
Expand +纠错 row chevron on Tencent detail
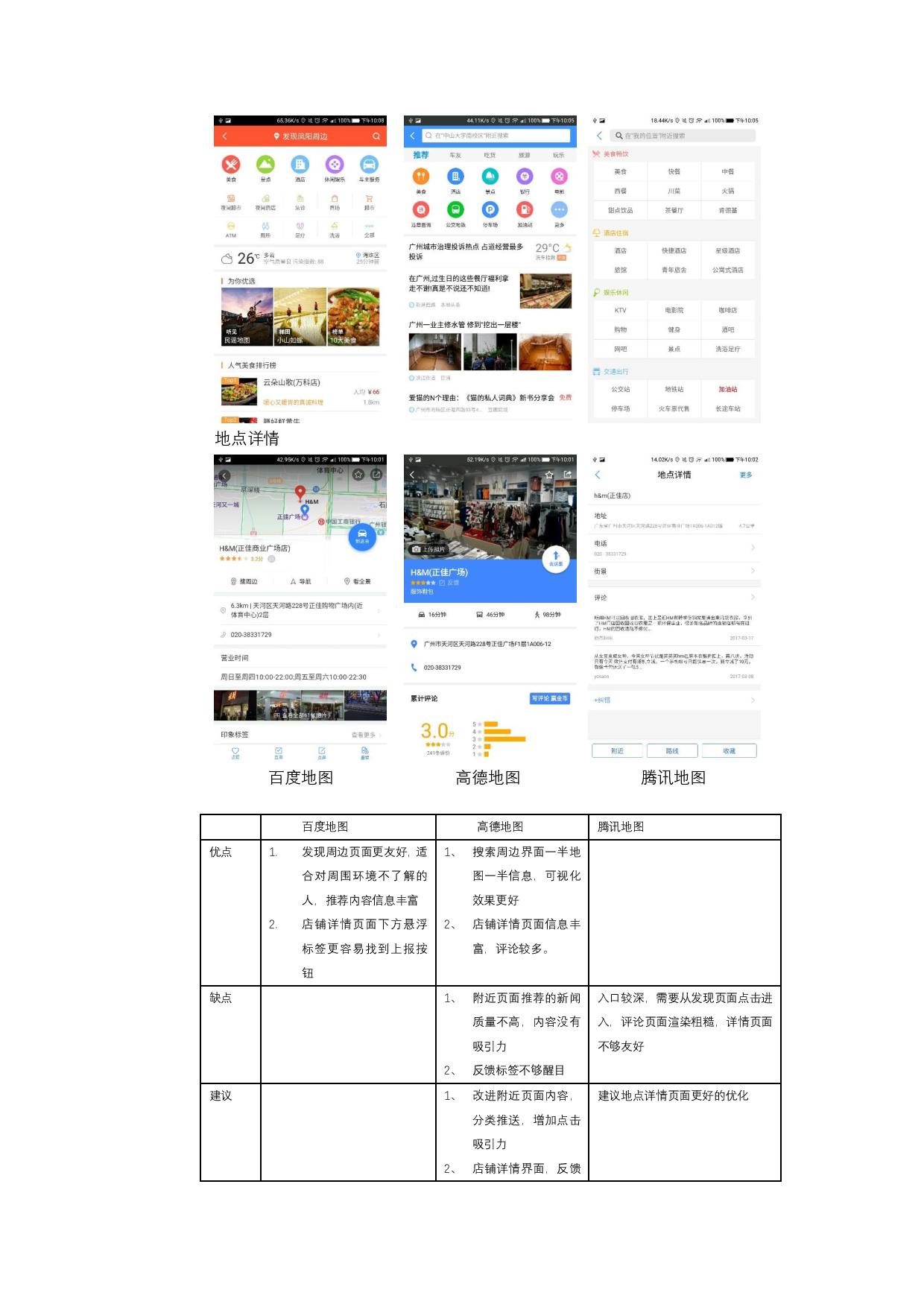tap(753, 700)
